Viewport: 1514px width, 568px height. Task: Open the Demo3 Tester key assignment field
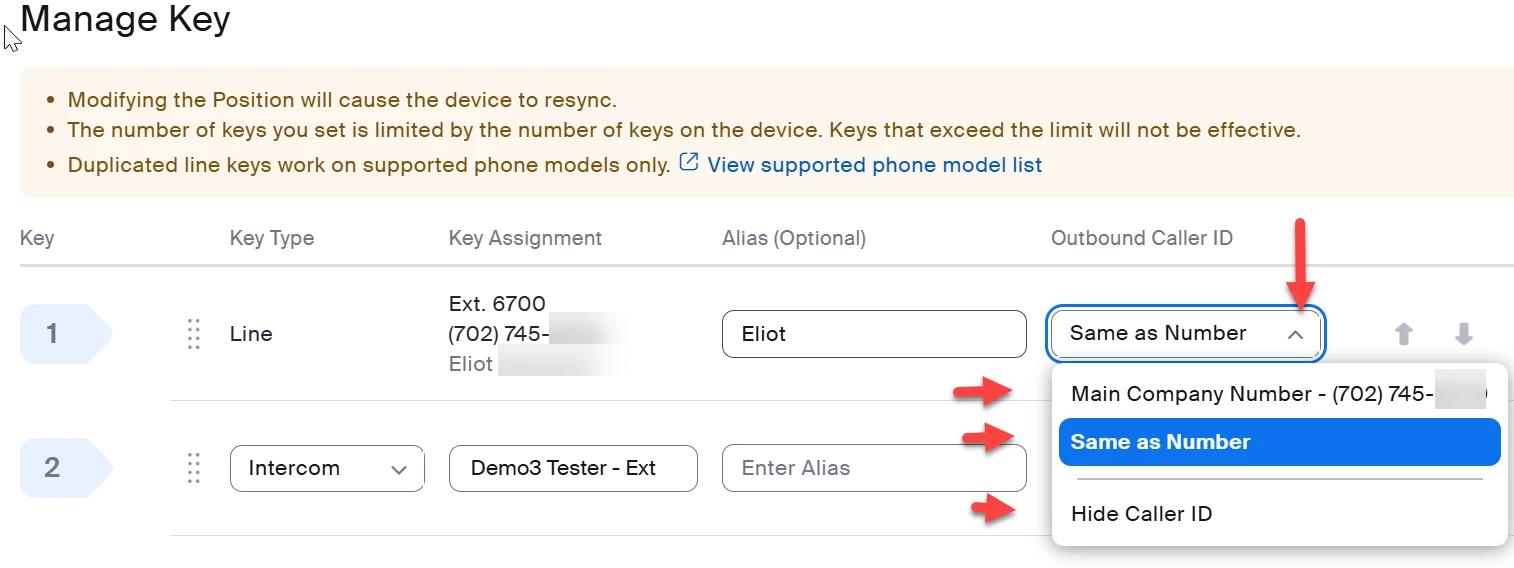point(573,468)
